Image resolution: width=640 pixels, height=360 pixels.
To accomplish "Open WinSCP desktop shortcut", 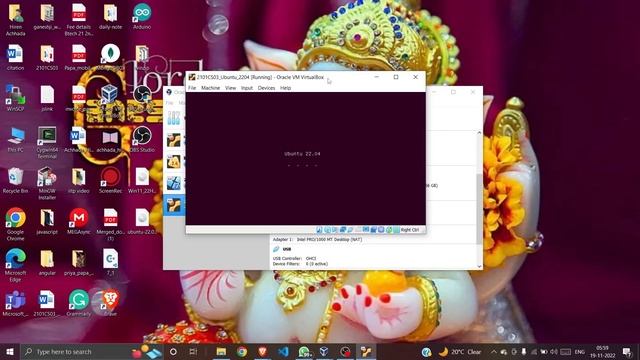I will 15,98.
